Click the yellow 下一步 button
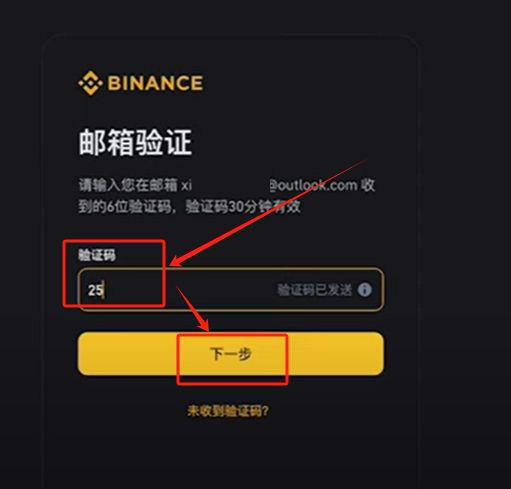This screenshot has width=511, height=489. (x=231, y=353)
